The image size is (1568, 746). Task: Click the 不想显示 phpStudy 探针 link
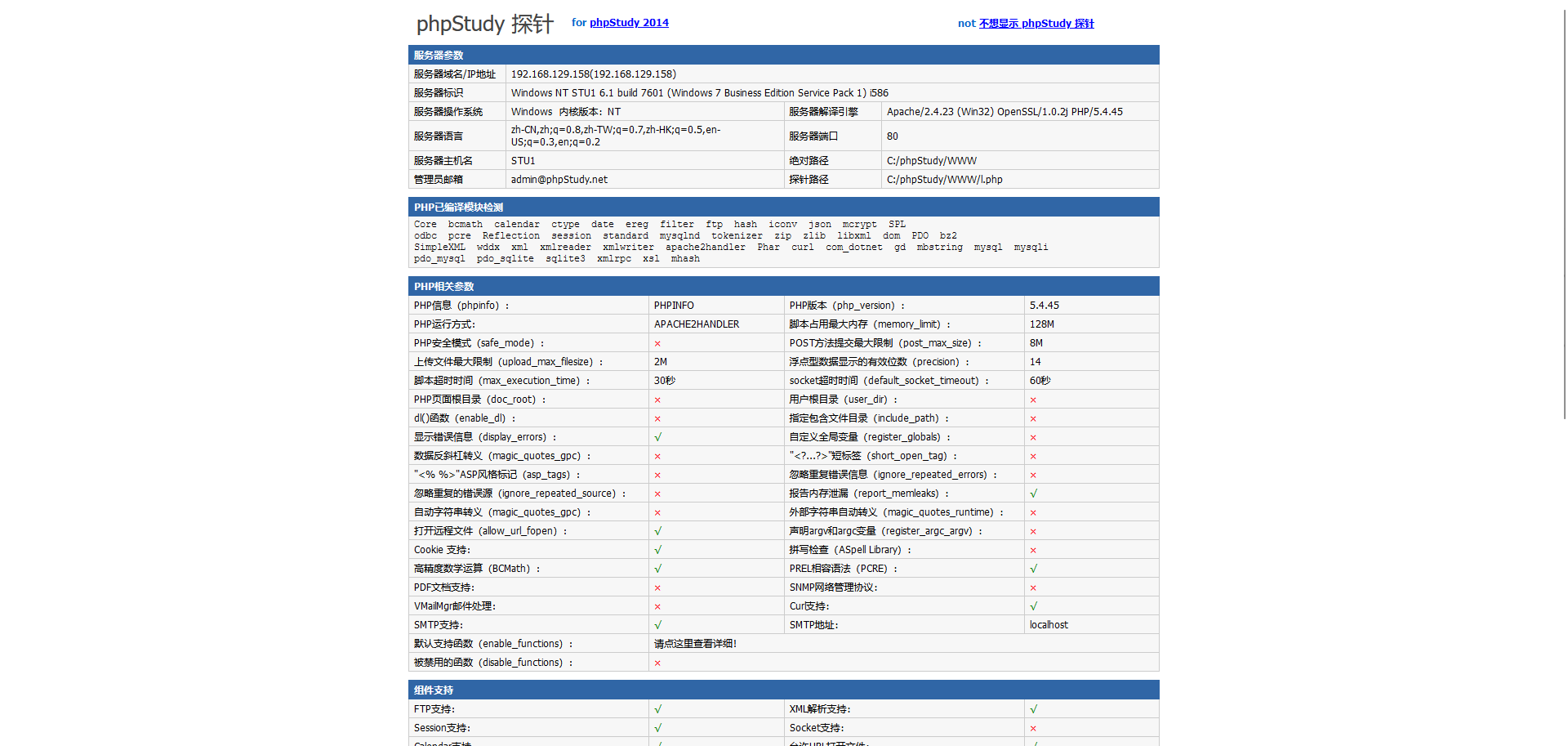(1036, 24)
